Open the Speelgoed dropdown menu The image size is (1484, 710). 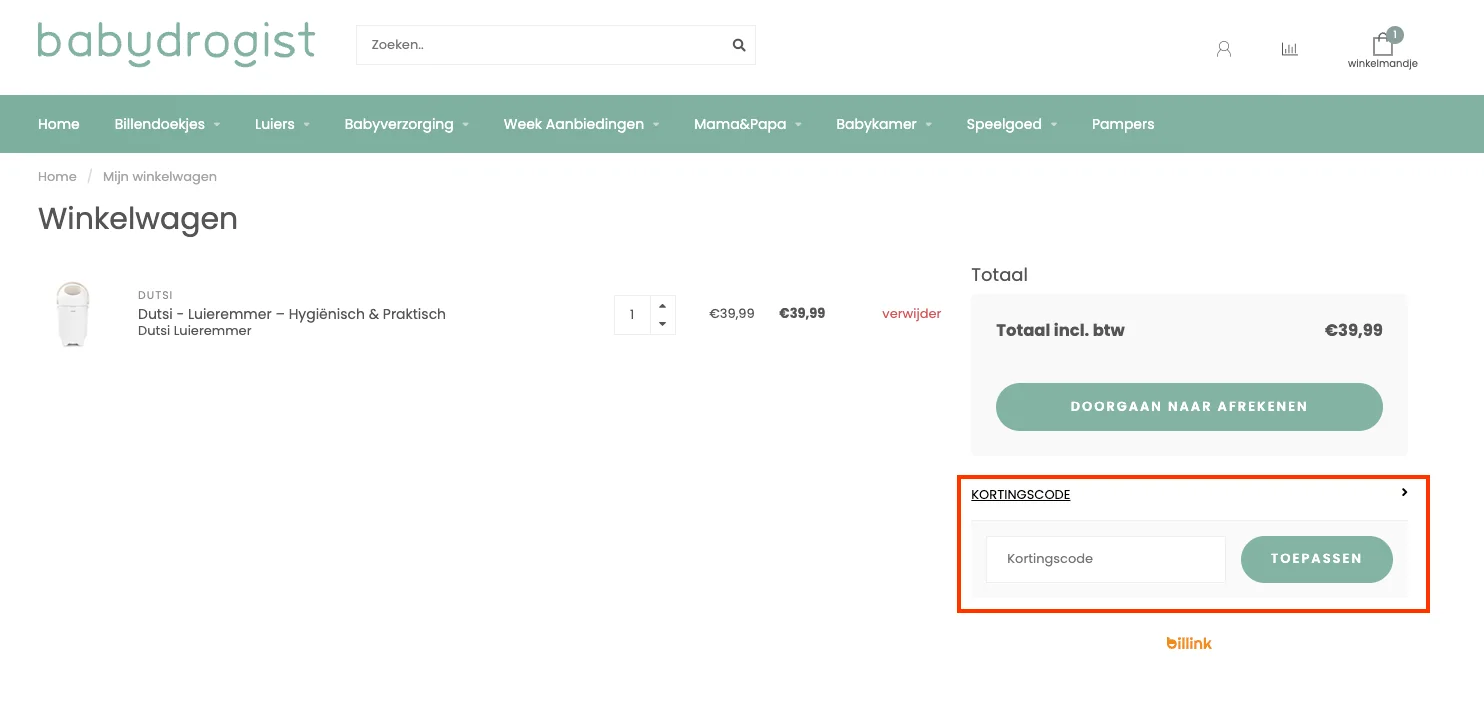pyautogui.click(x=1005, y=124)
